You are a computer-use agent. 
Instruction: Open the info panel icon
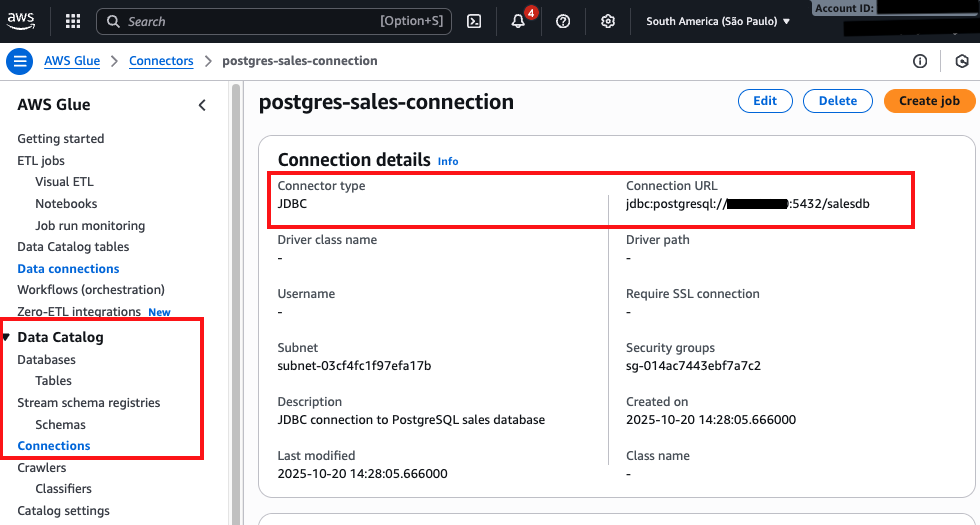coord(920,61)
